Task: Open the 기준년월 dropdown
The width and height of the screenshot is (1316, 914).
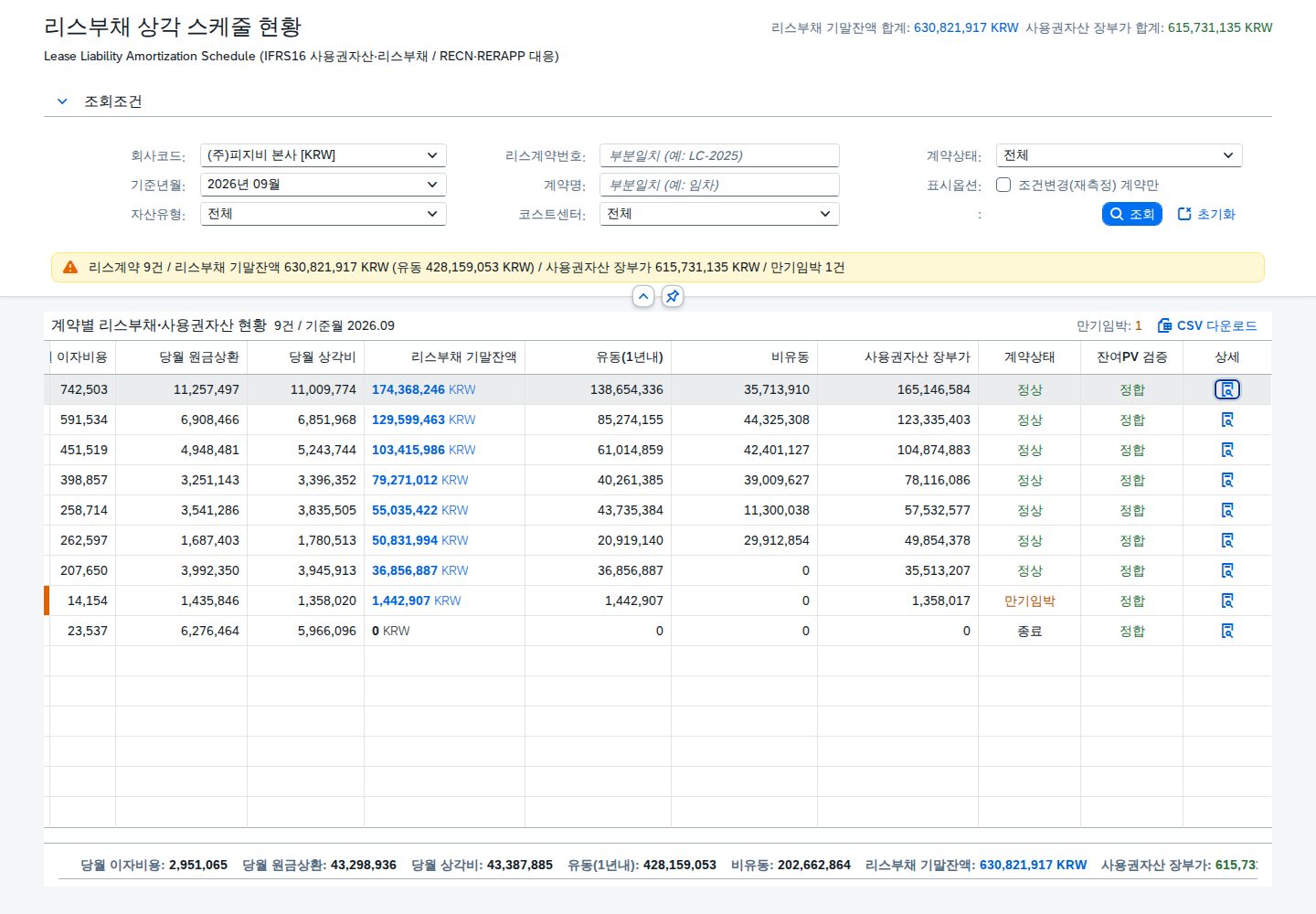Action: [x=323, y=185]
